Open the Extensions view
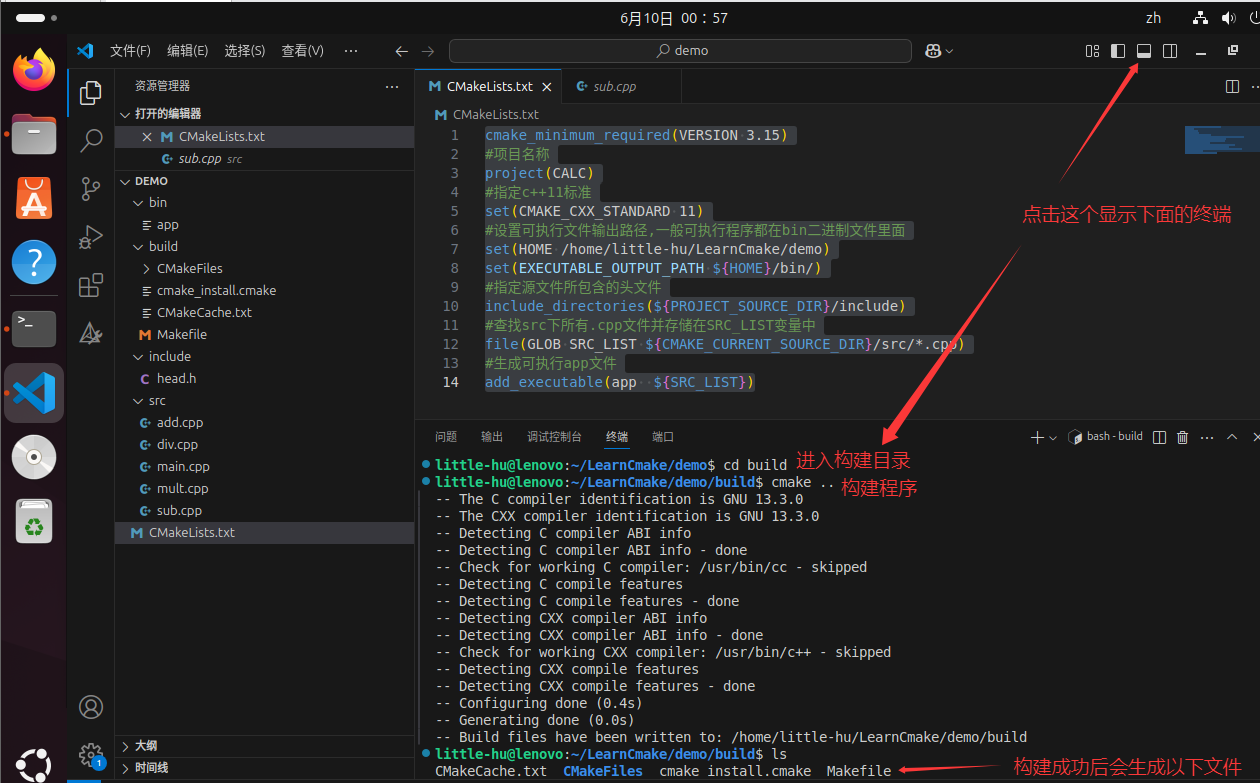 tap(90, 285)
